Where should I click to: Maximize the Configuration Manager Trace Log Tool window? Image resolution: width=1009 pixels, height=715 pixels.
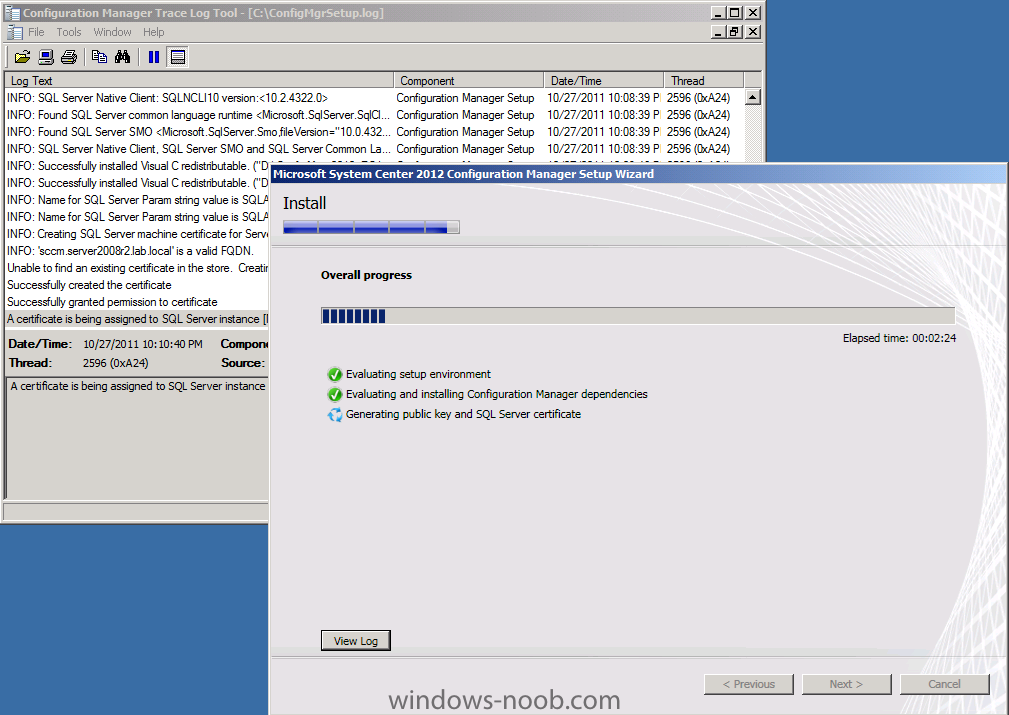(735, 13)
